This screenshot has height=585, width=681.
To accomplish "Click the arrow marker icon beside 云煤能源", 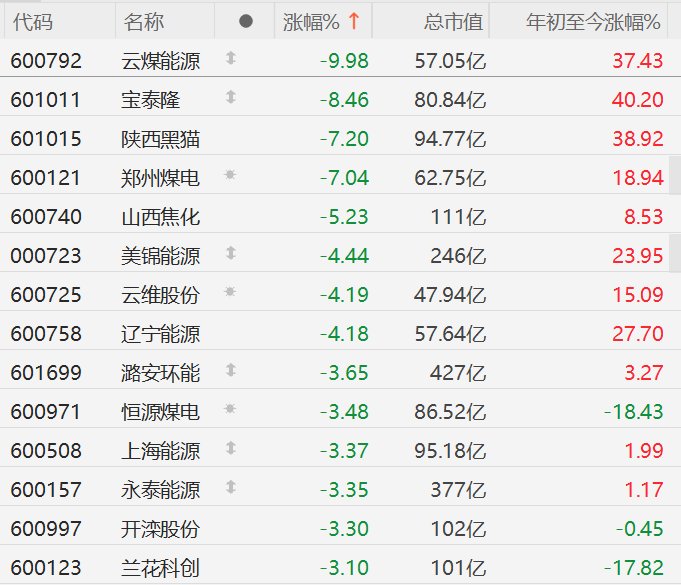I will (231, 60).
